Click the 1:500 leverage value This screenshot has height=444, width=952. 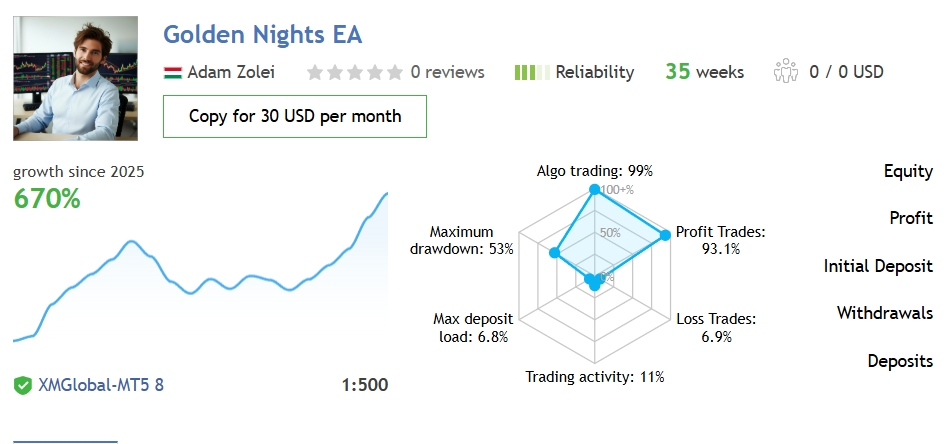pos(364,385)
